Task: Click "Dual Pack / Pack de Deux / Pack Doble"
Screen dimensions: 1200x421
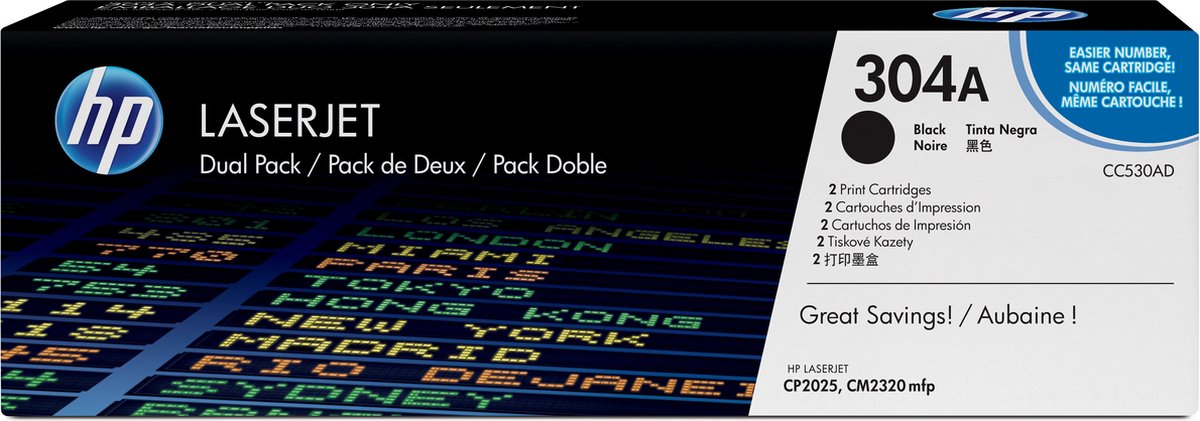Action: pyautogui.click(x=405, y=163)
